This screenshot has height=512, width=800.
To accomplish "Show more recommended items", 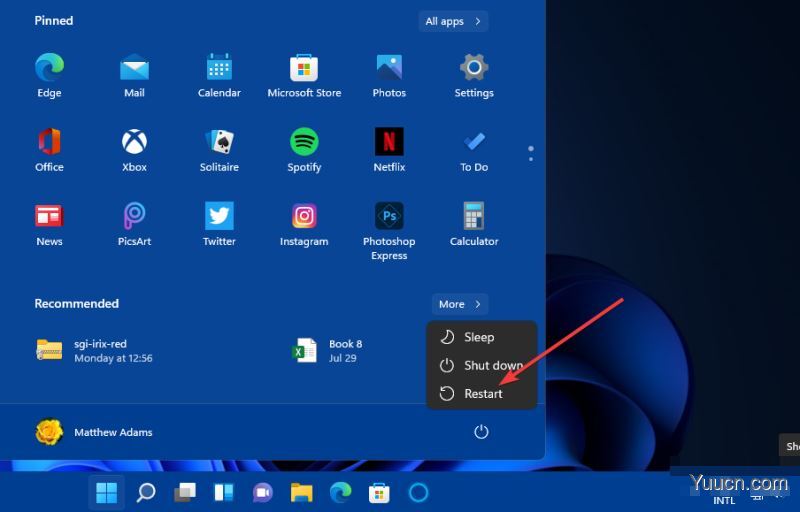I will point(460,304).
